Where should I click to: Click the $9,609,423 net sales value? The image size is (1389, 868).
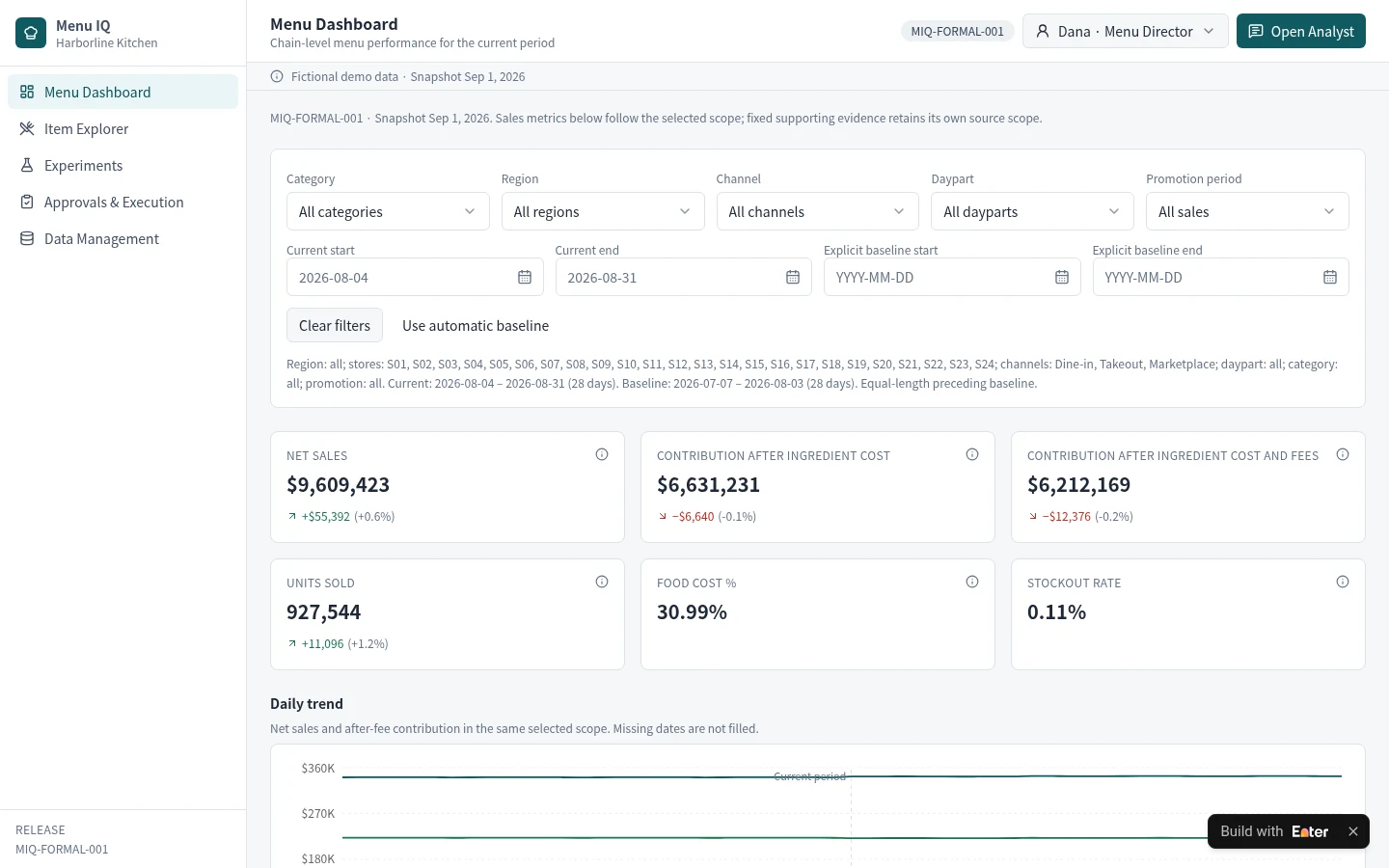[x=338, y=485]
